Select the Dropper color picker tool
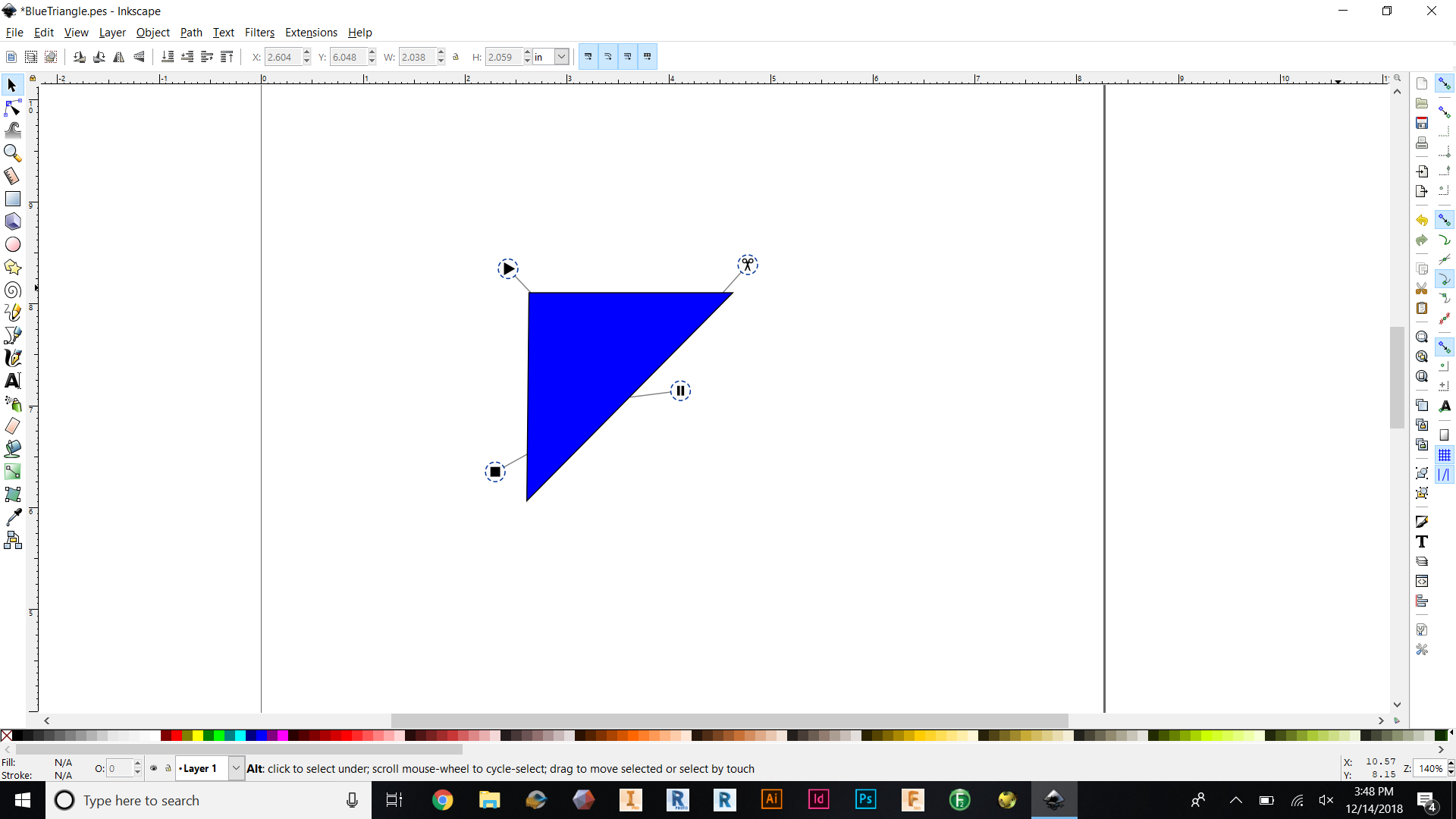Image resolution: width=1456 pixels, height=819 pixels. click(x=13, y=517)
